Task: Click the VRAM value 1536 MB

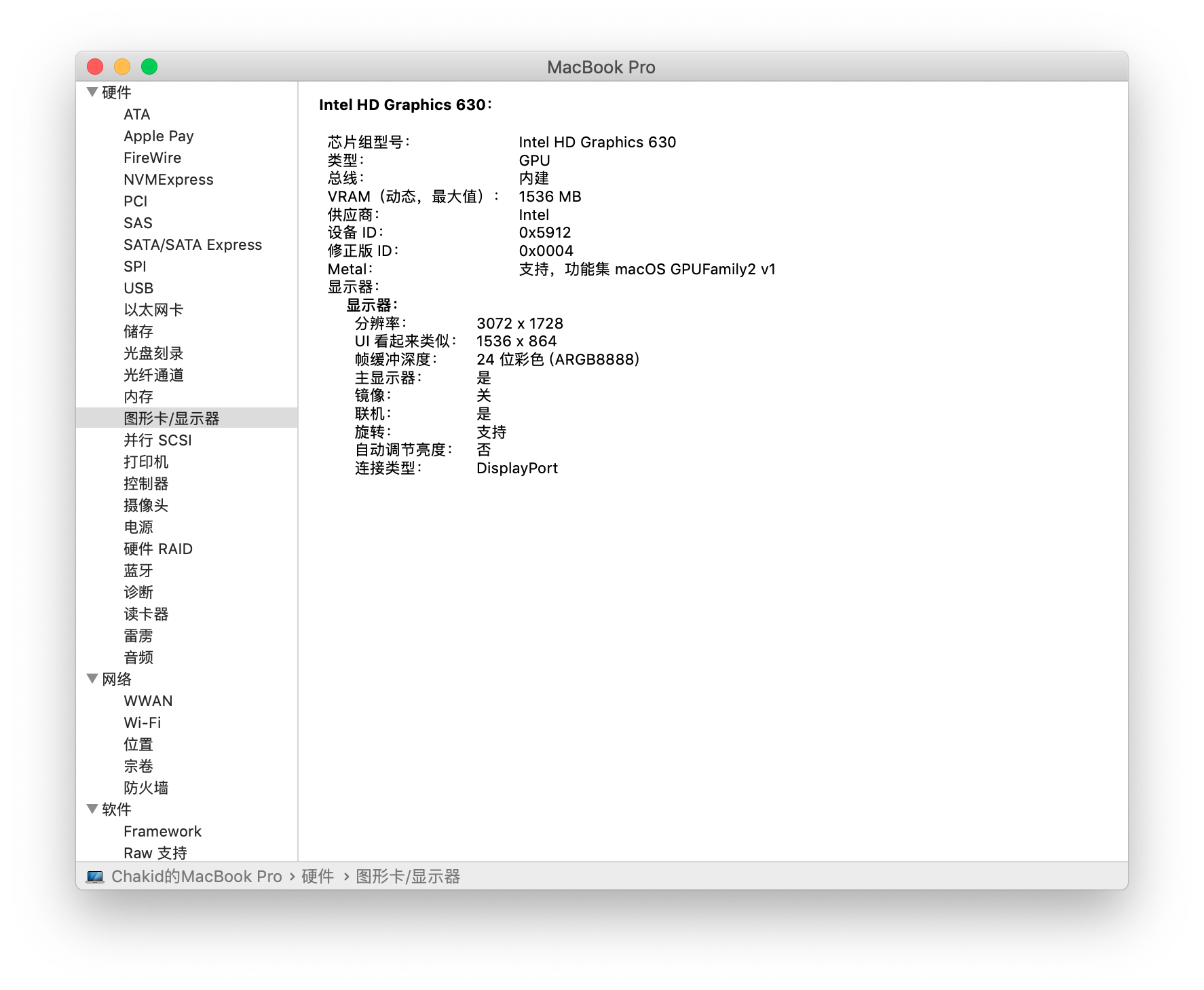Action: coord(550,196)
